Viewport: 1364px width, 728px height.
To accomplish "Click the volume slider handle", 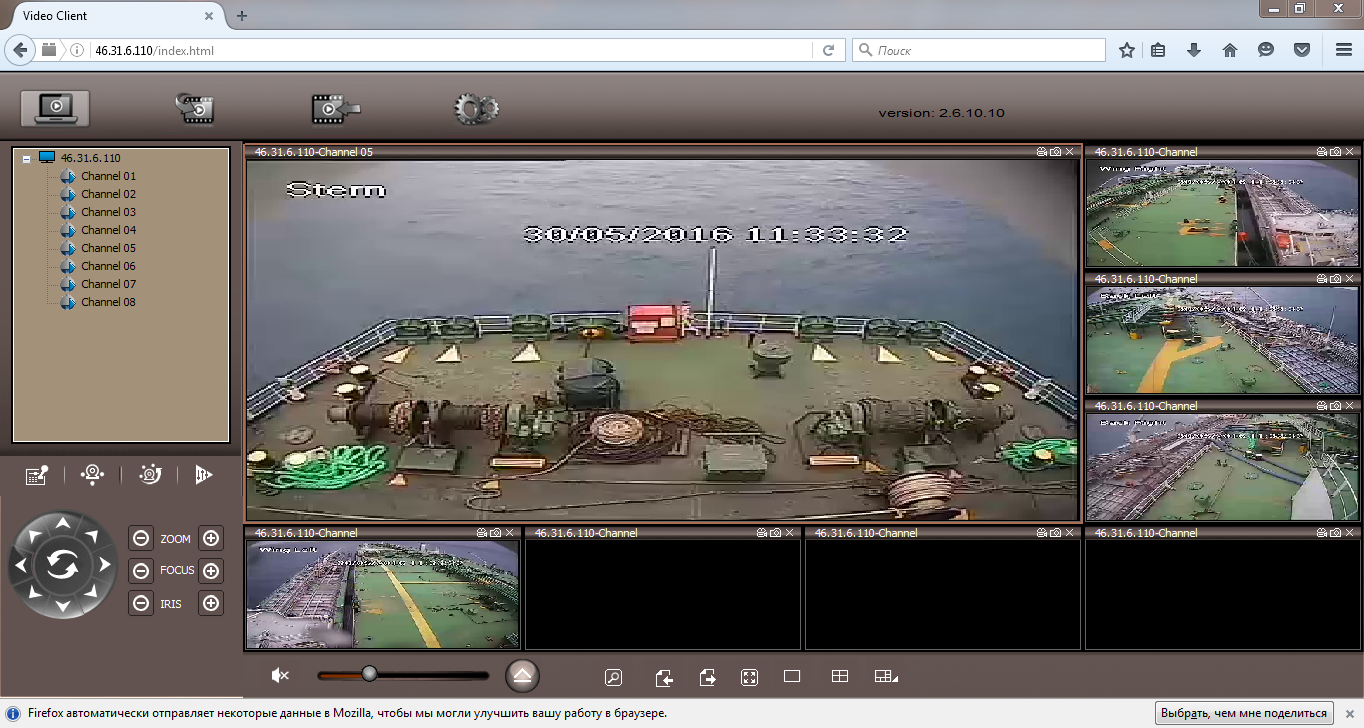I will (369, 674).
